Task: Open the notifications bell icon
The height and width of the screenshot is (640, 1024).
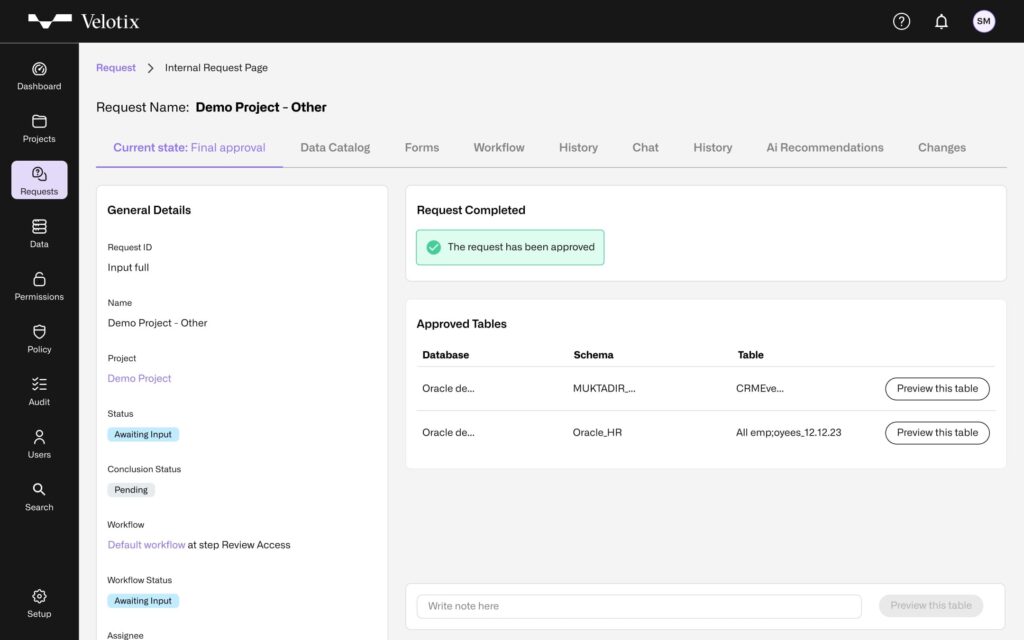Action: 941,22
